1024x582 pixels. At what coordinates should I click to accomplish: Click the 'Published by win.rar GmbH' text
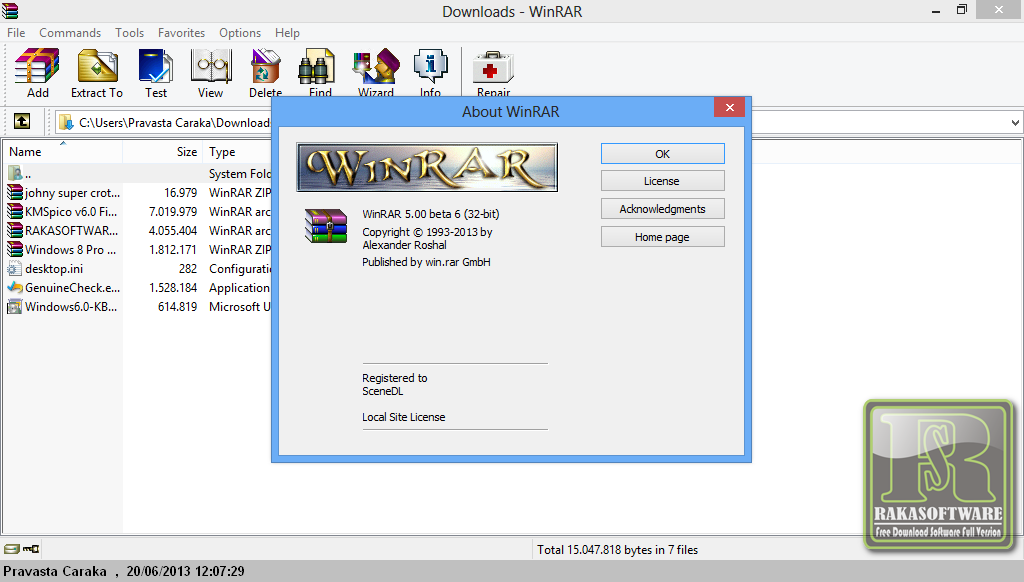(426, 262)
